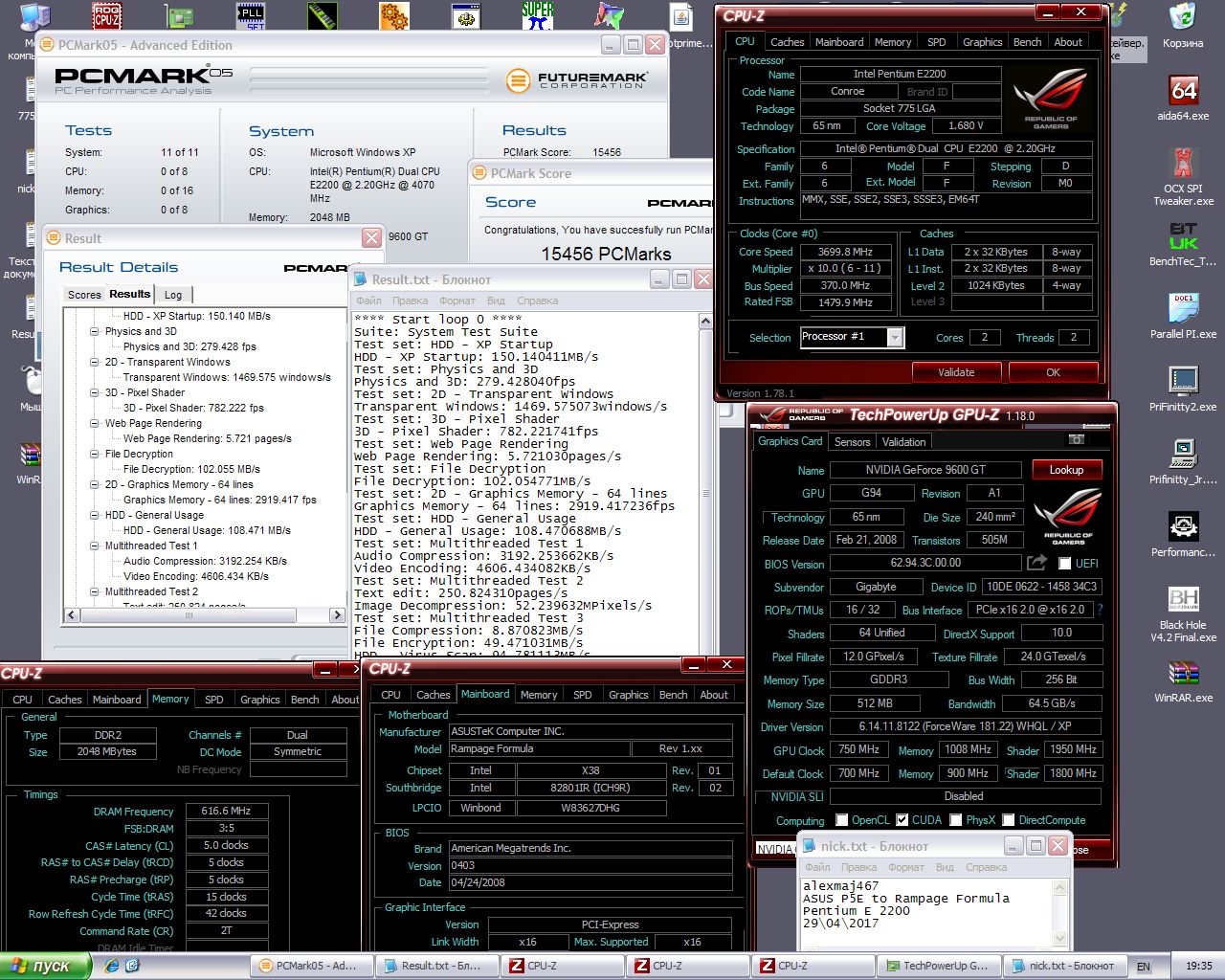
Task: Click the Internet Explorer quick launch icon
Action: click(x=113, y=966)
